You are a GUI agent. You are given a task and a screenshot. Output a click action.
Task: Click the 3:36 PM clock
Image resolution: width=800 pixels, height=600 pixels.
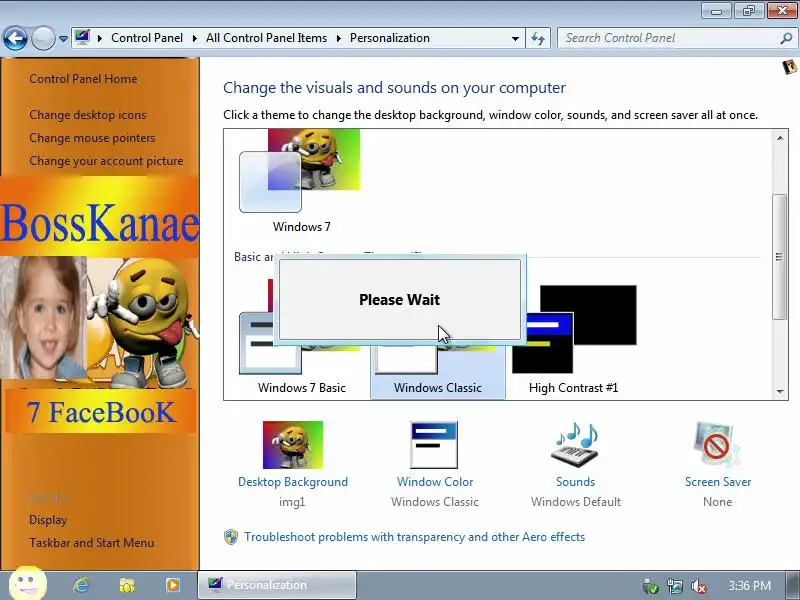(x=749, y=585)
